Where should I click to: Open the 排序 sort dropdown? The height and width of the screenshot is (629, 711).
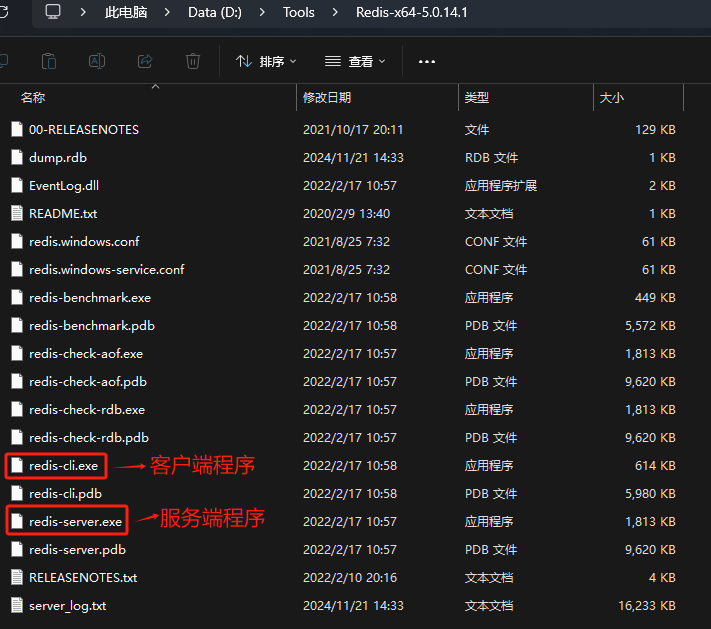click(266, 61)
